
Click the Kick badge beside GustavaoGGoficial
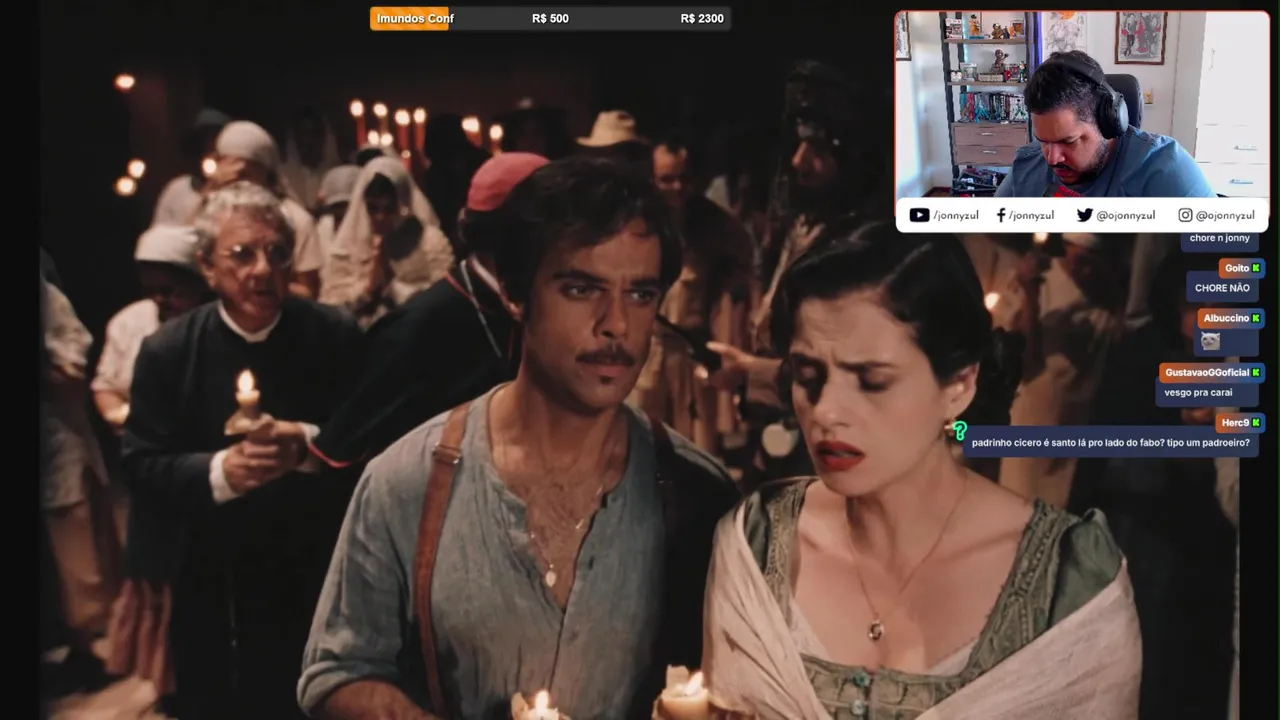[x=1256, y=372]
